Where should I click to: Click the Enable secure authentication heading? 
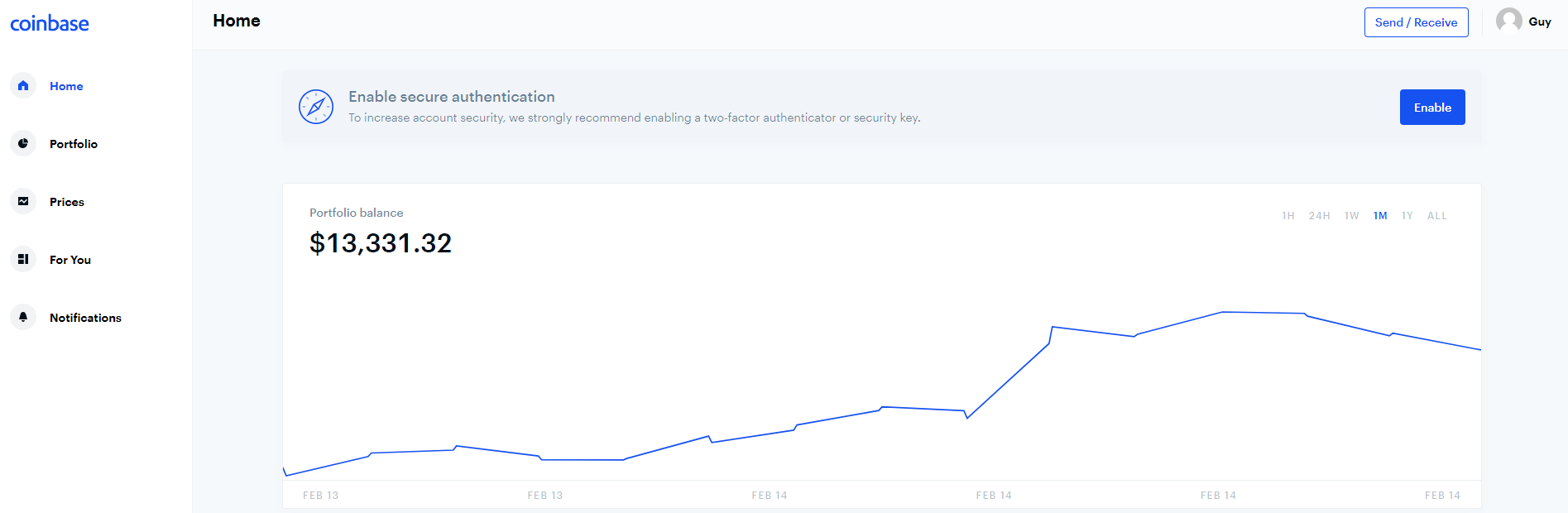pos(452,97)
